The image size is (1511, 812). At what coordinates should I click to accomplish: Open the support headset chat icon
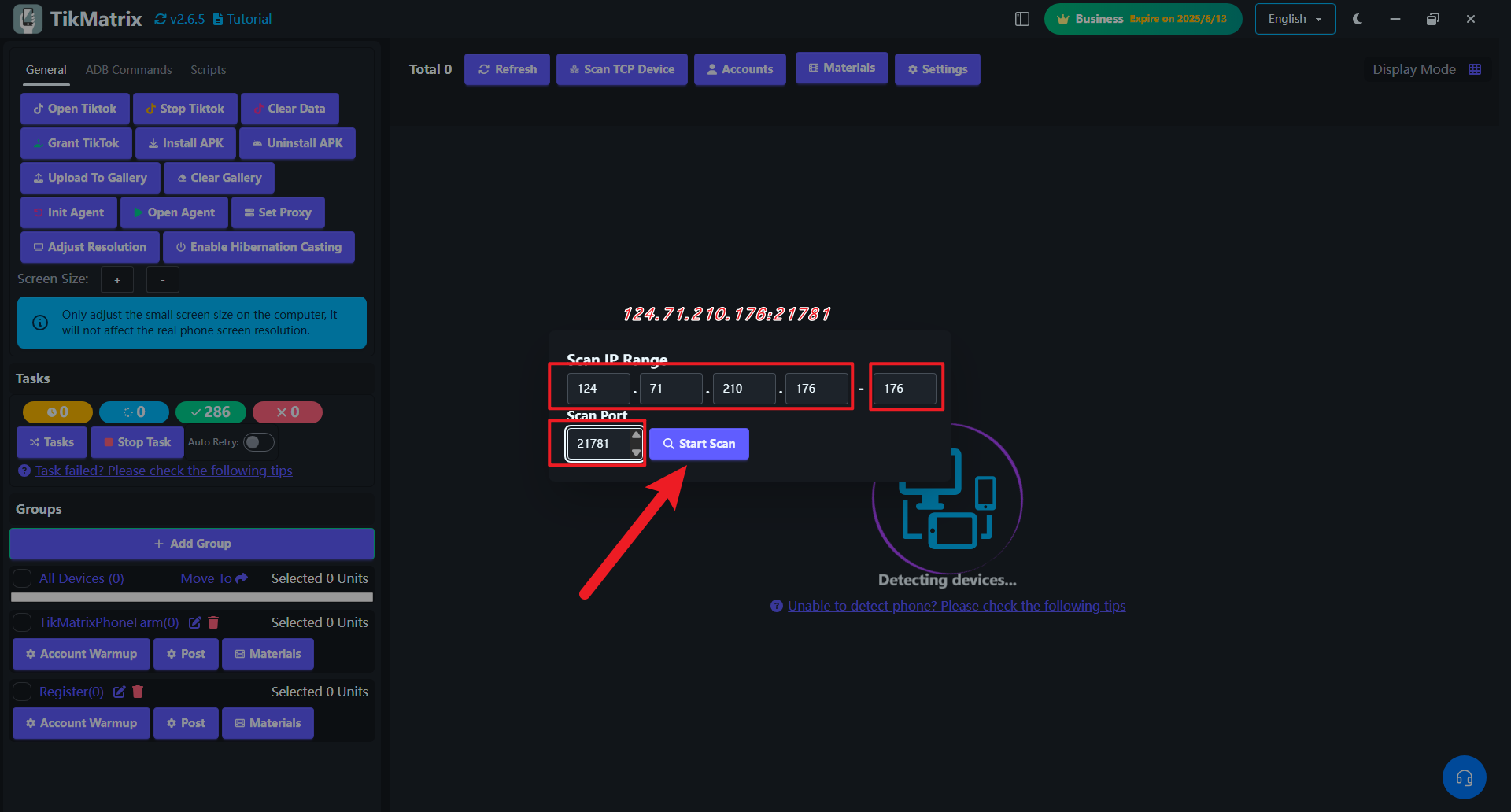[1464, 777]
